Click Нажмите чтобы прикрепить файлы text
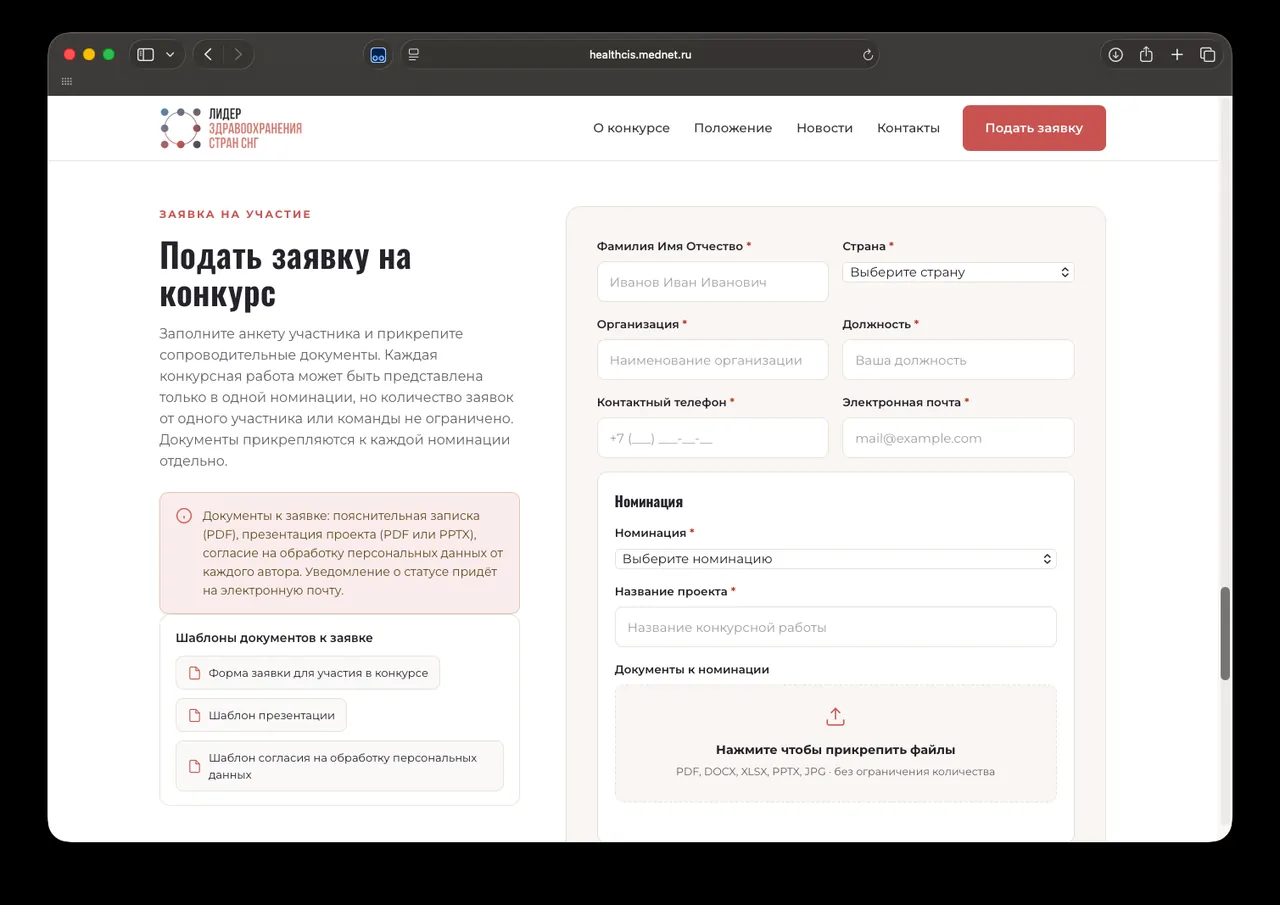Screen dimensions: 1280x905 click(x=835, y=750)
